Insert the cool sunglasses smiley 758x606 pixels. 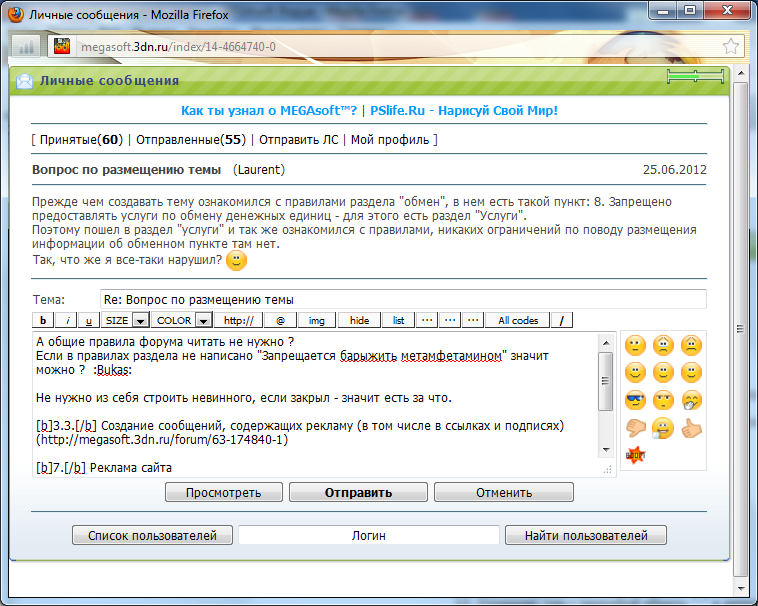(635, 400)
